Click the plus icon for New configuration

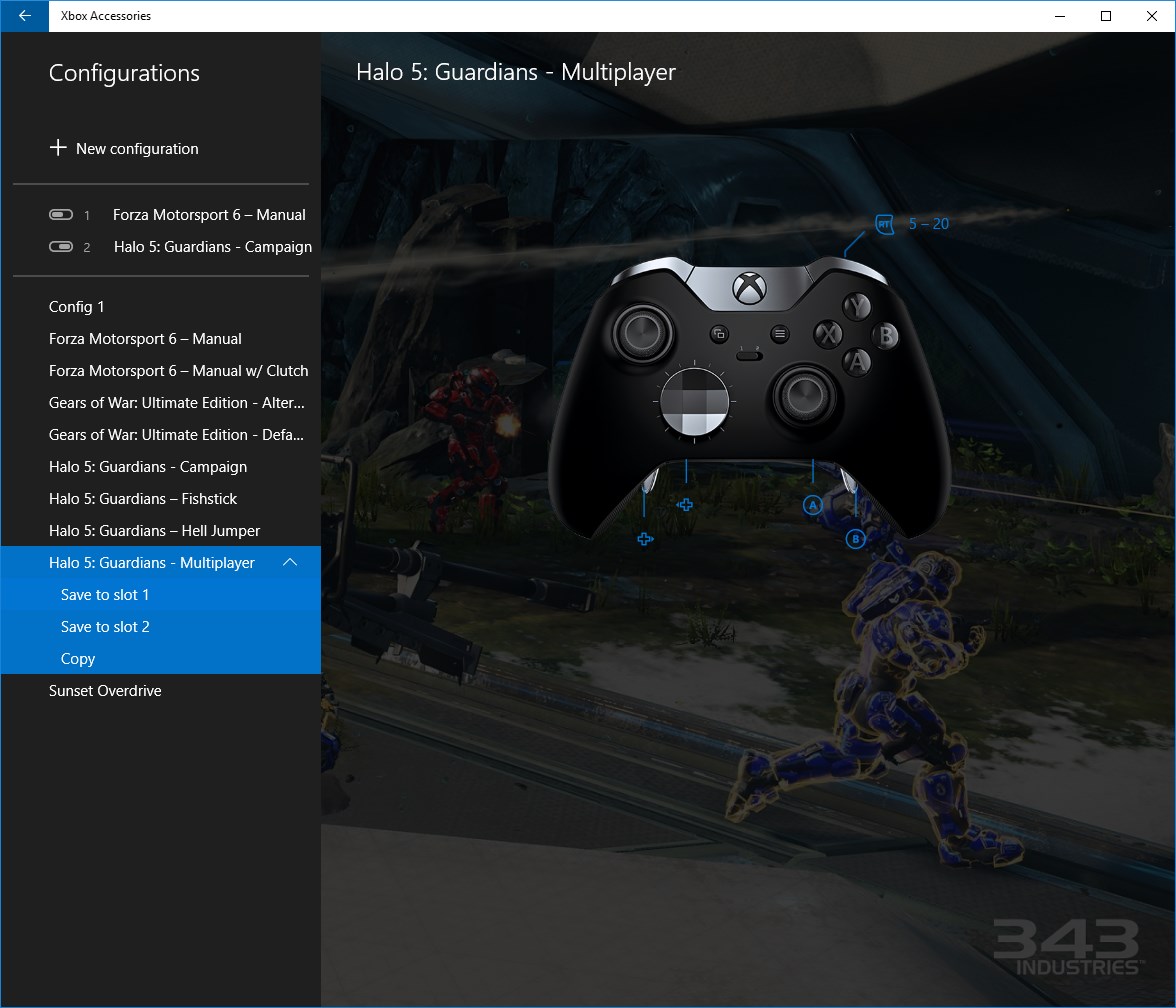58,148
